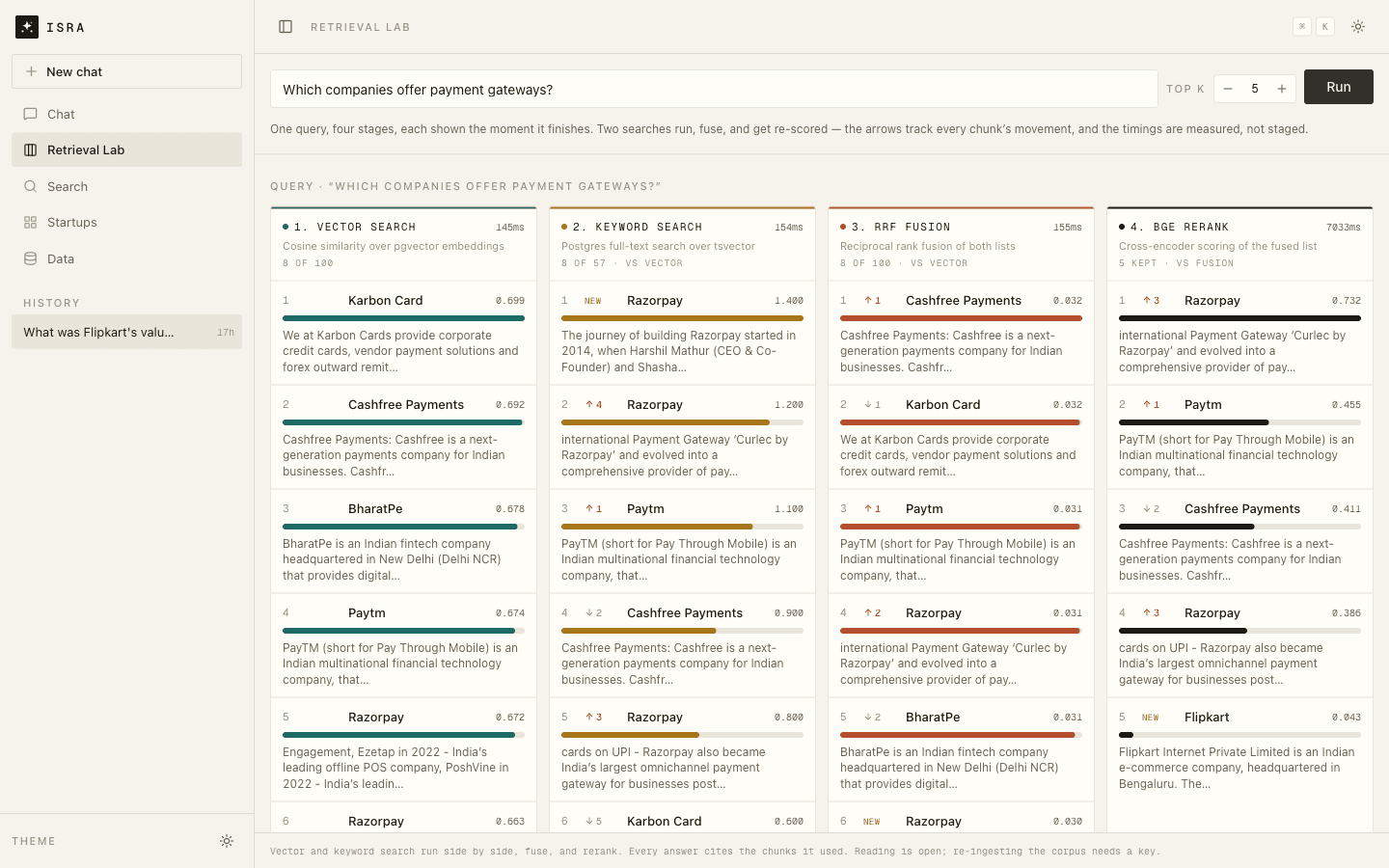Open Paytm title in RRF Fusion column

point(924,509)
